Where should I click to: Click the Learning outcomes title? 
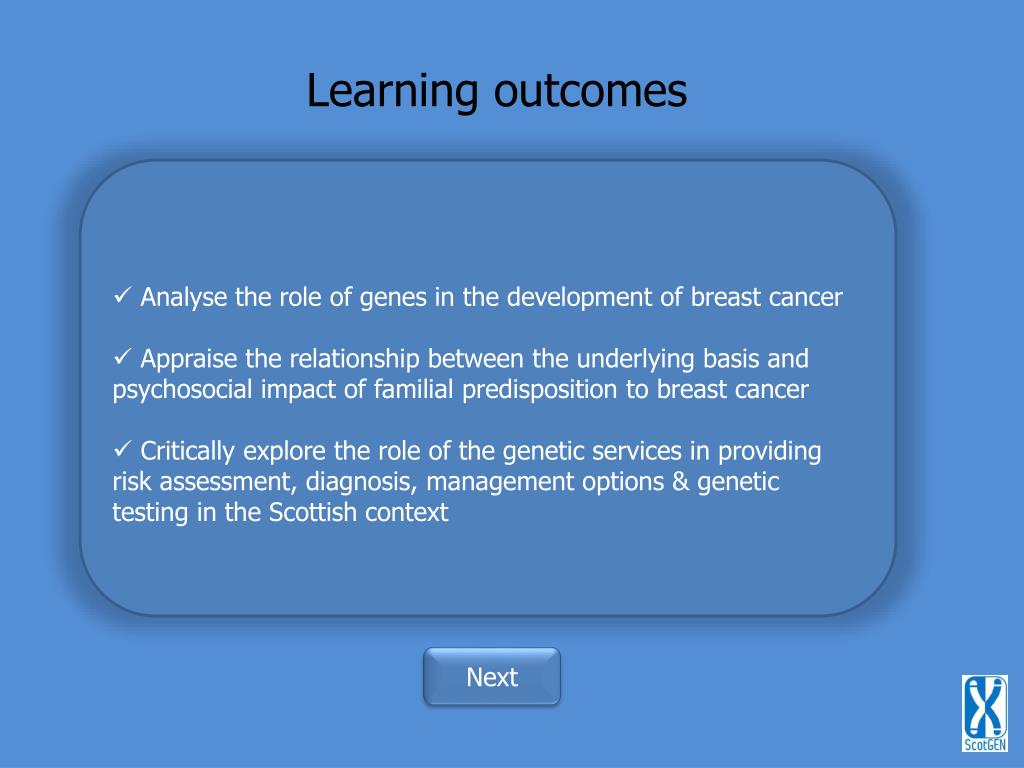[x=496, y=90]
